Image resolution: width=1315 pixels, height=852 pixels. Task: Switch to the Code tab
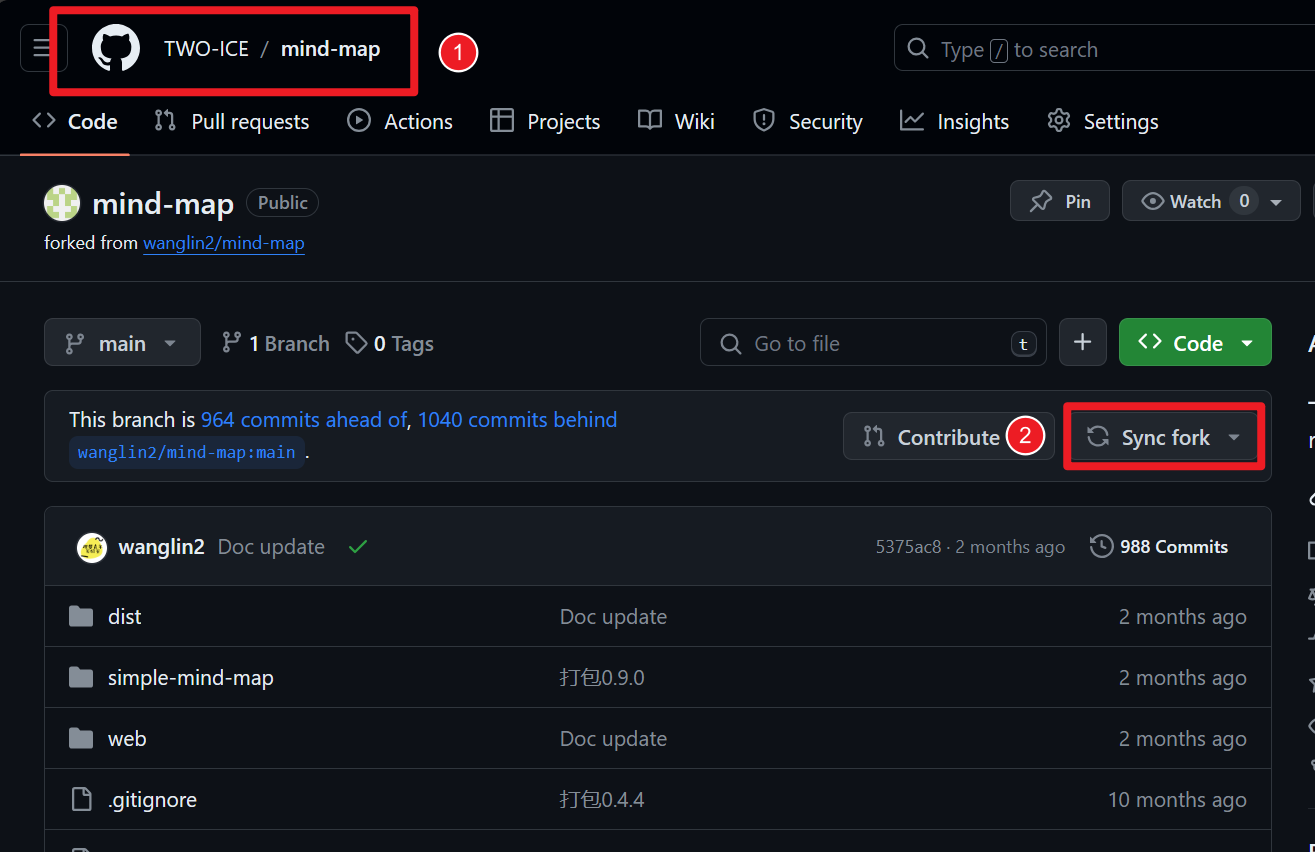point(75,121)
